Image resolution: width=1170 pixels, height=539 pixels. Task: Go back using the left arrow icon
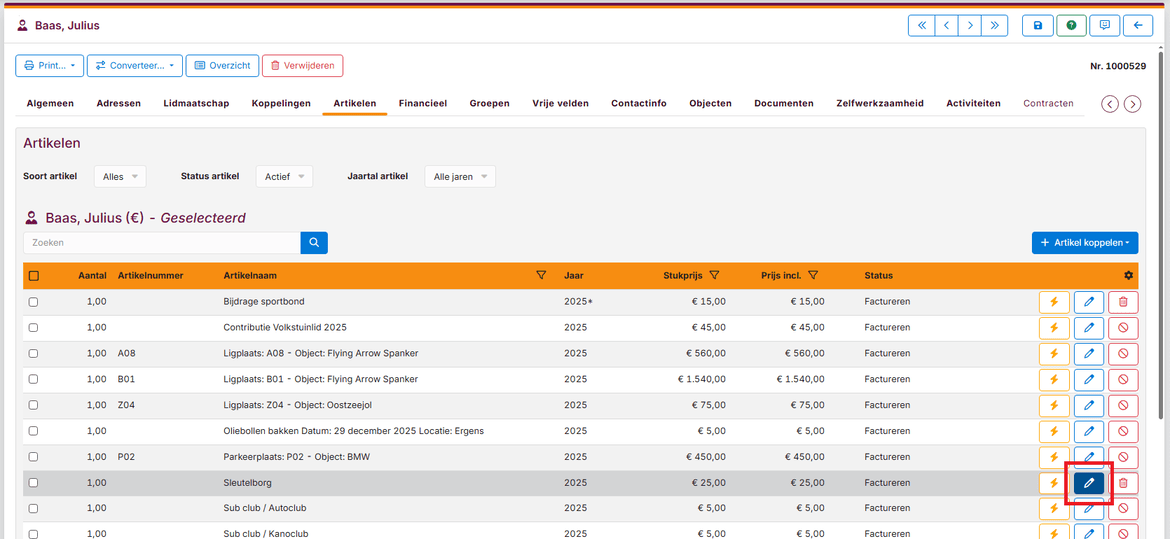[x=1137, y=26]
